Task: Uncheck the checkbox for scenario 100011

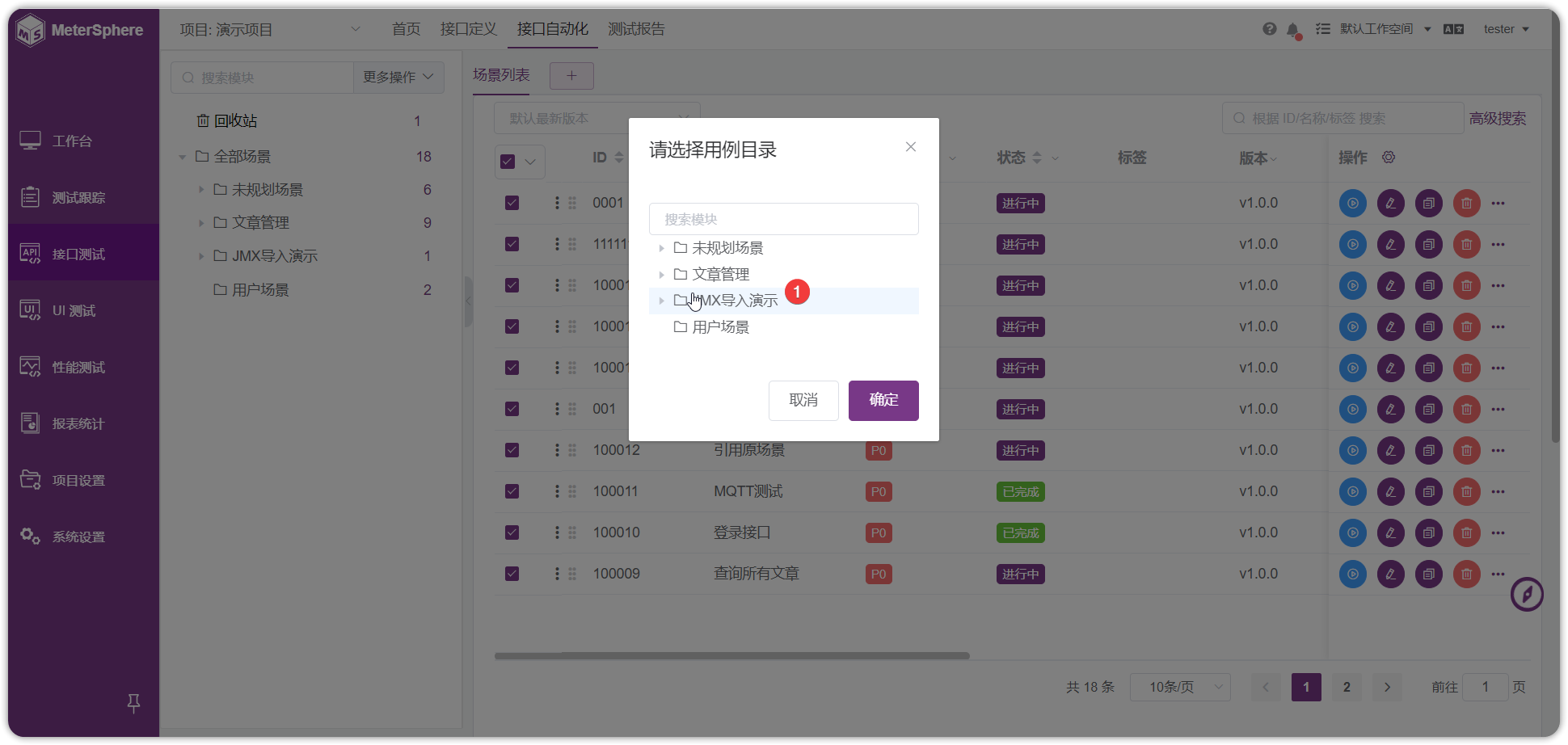Action: coord(512,491)
